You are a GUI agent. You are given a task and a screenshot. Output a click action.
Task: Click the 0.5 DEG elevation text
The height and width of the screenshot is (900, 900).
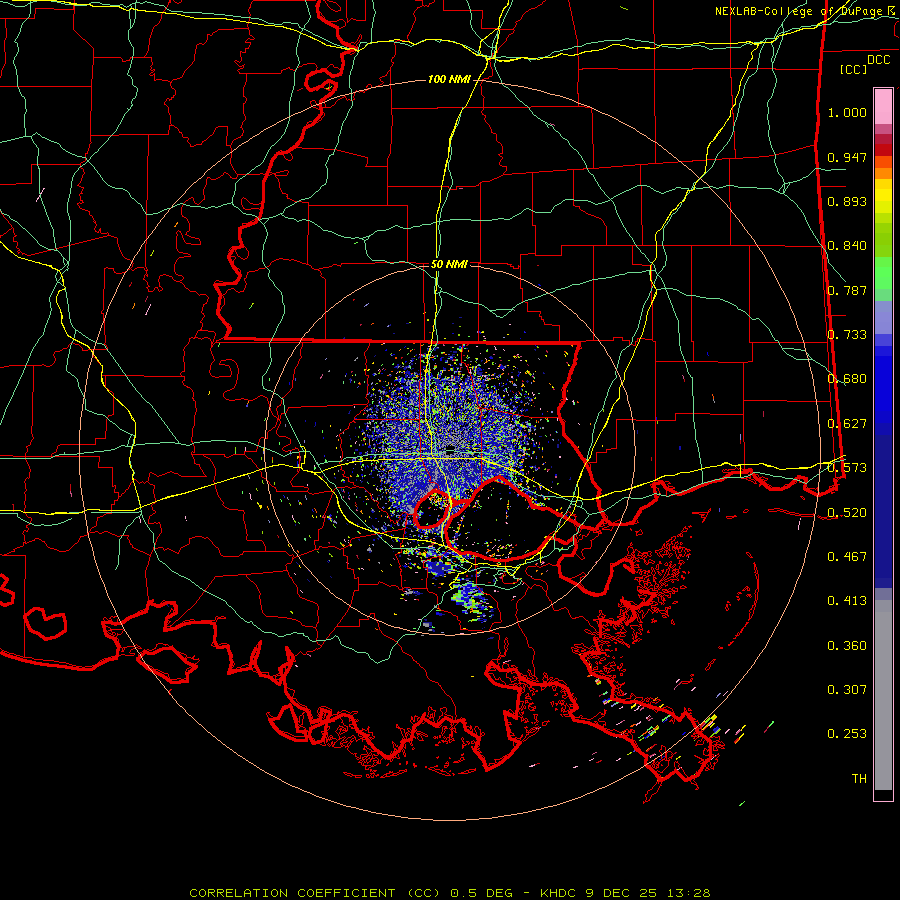tap(481, 893)
